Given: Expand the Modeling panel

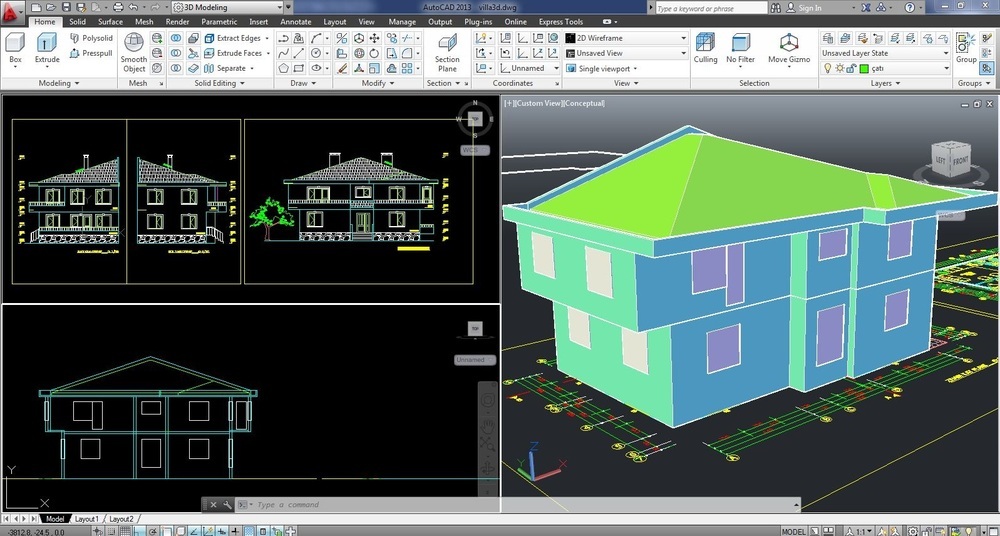Looking at the screenshot, I should [59, 84].
